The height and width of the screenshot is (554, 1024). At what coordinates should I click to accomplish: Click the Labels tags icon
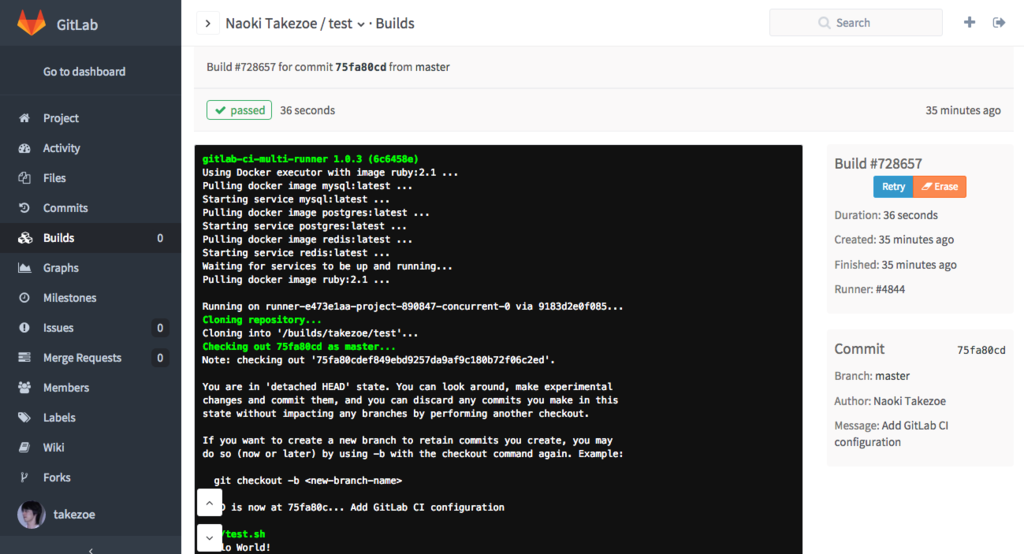click(24, 417)
